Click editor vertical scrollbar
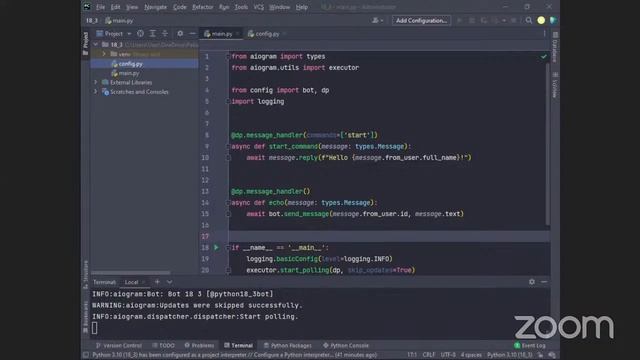The height and width of the screenshot is (360, 640). coord(547,143)
